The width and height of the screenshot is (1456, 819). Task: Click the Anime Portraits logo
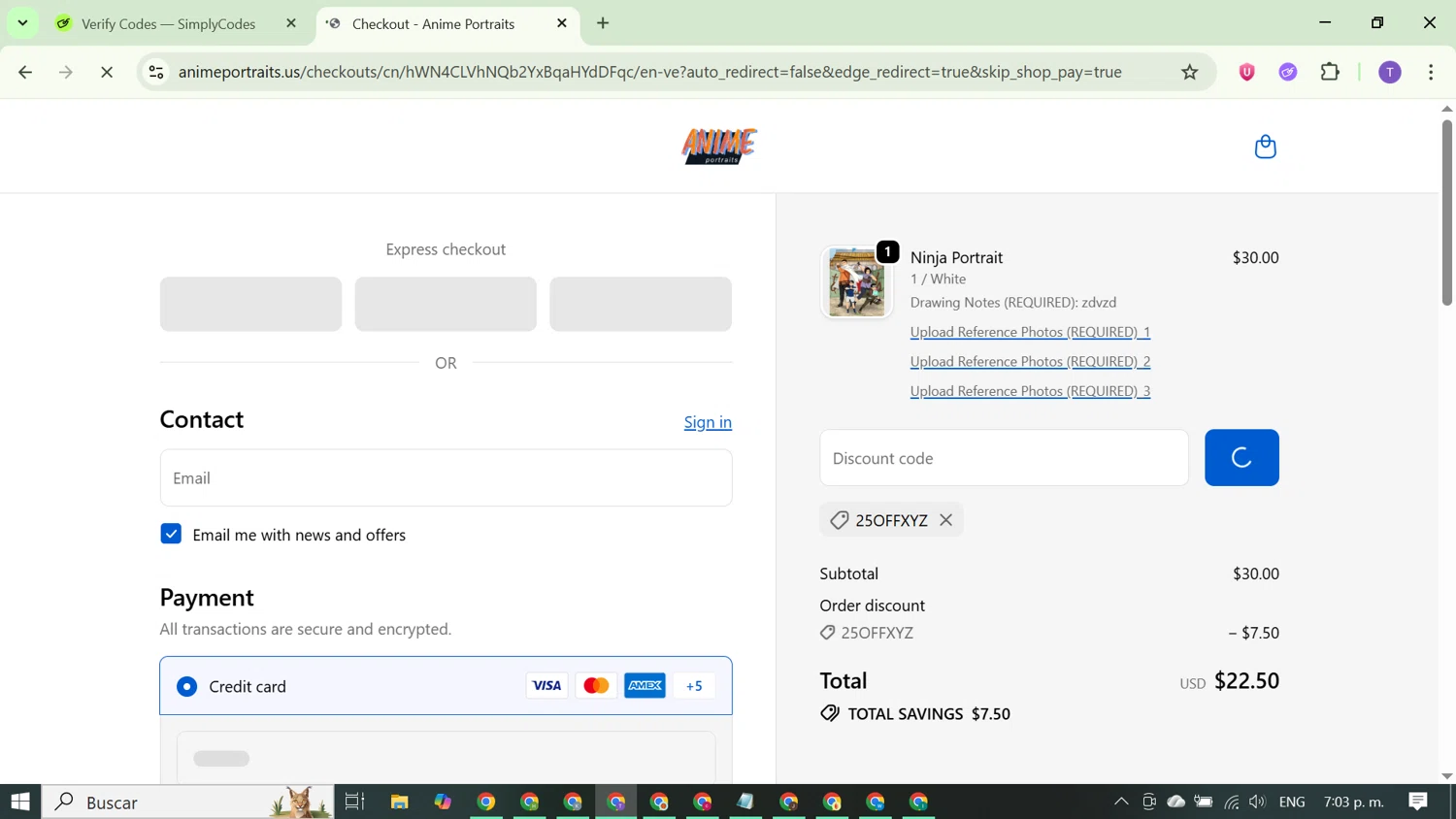(x=719, y=147)
